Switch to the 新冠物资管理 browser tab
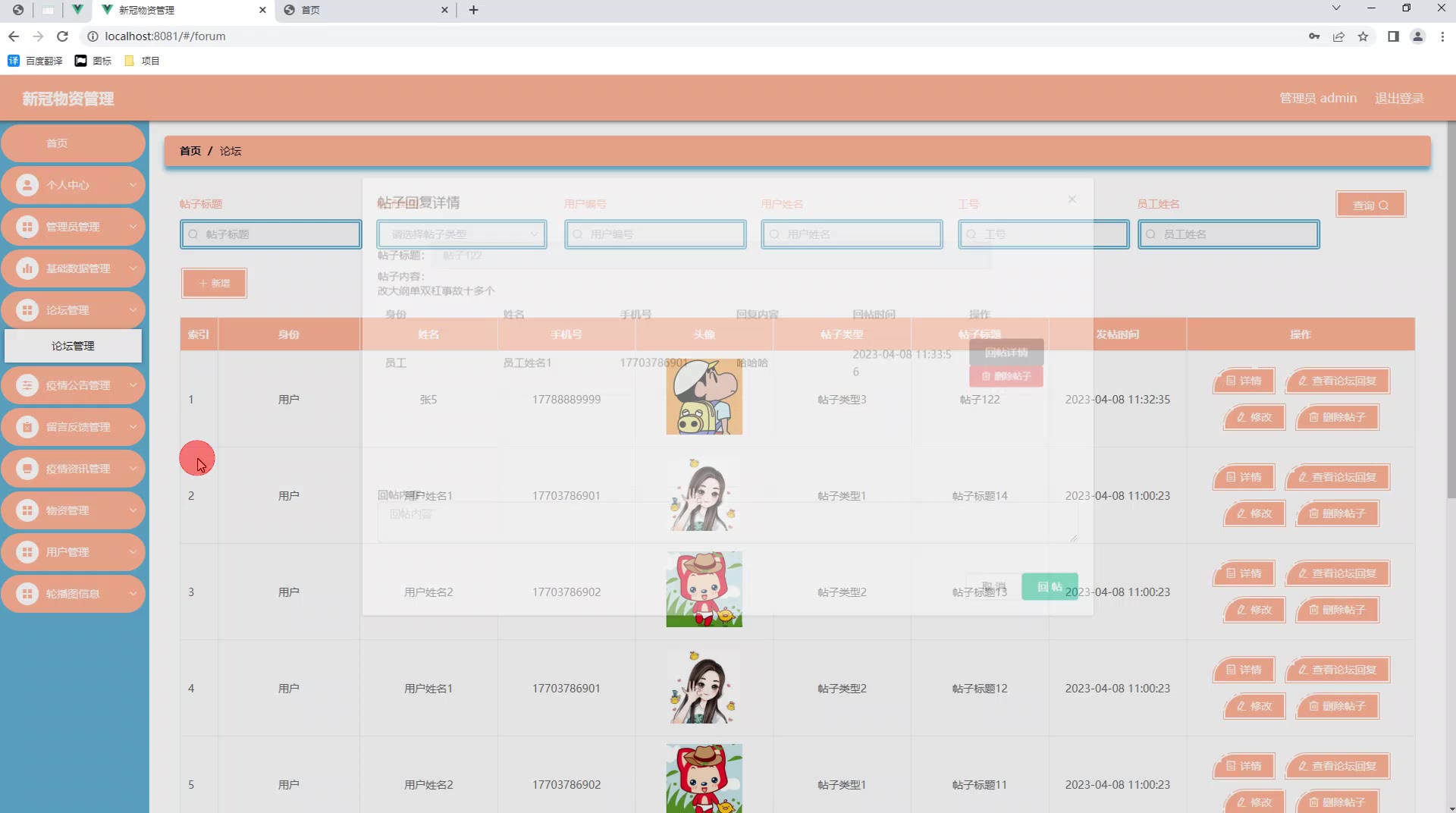The height and width of the screenshot is (813, 1456). (182, 10)
